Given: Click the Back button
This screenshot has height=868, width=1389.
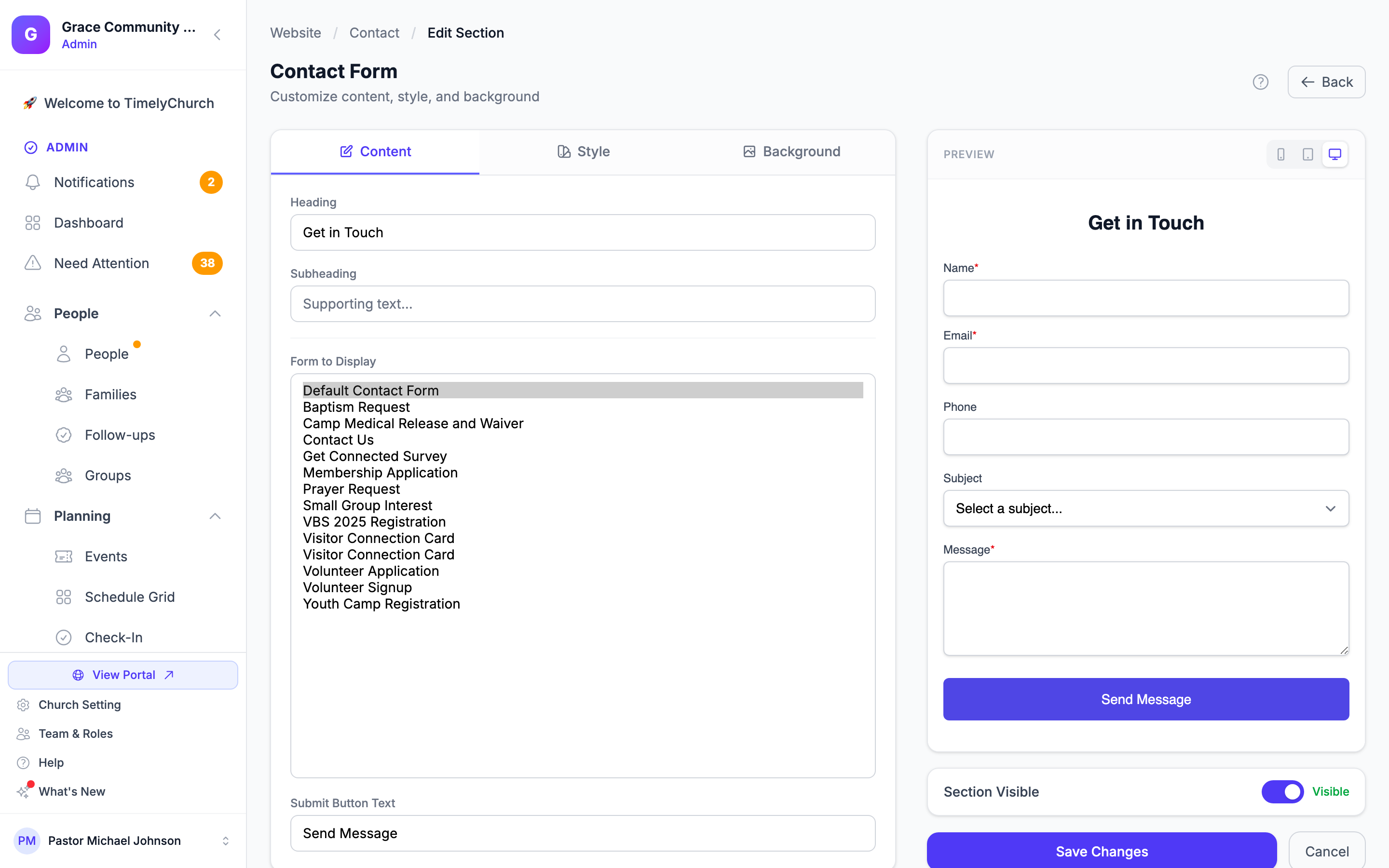Looking at the screenshot, I should 1326,82.
